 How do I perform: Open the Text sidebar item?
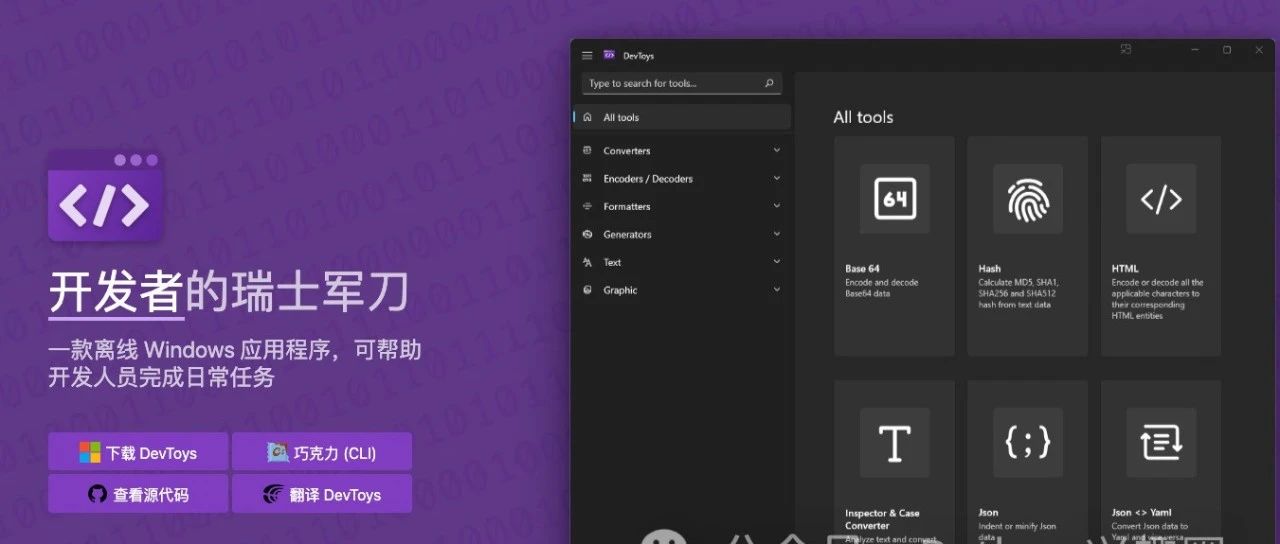point(683,262)
